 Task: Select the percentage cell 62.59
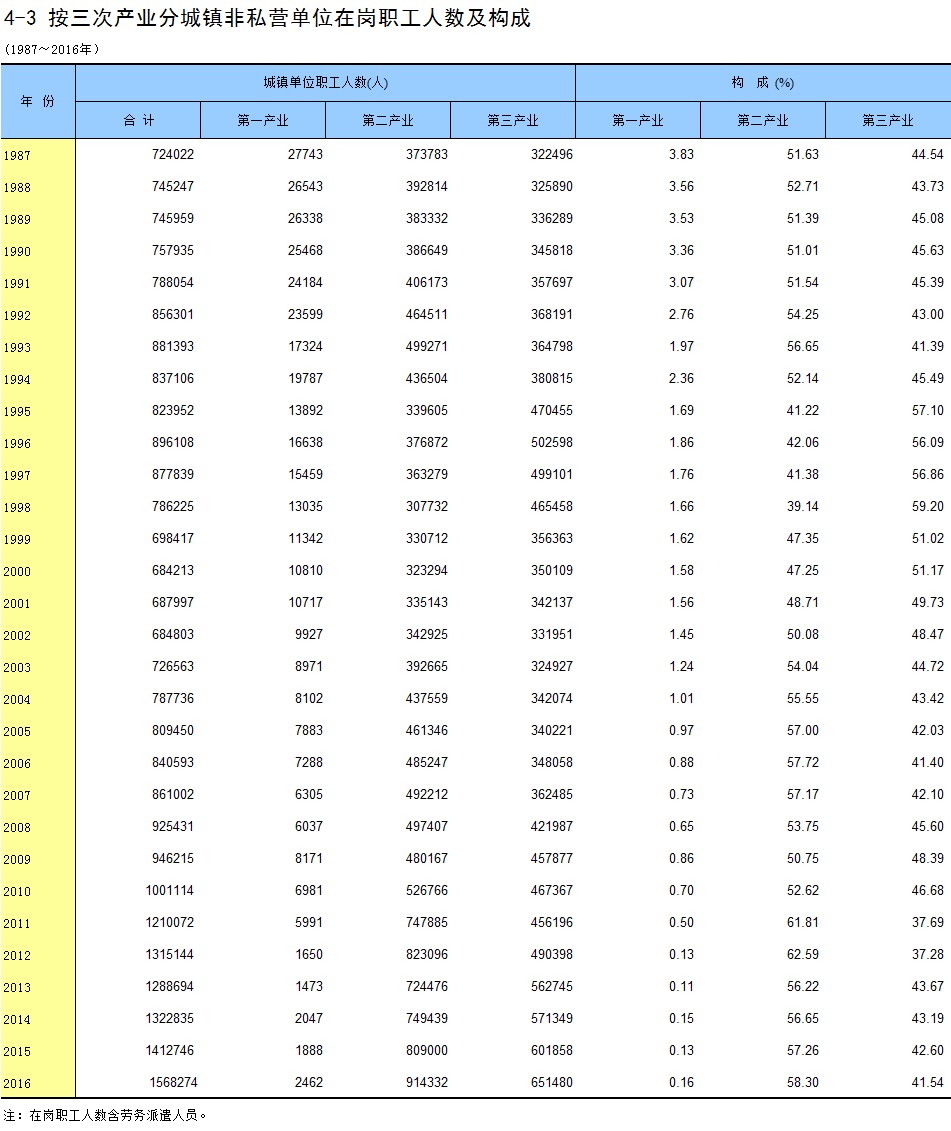pyautogui.click(x=802, y=954)
